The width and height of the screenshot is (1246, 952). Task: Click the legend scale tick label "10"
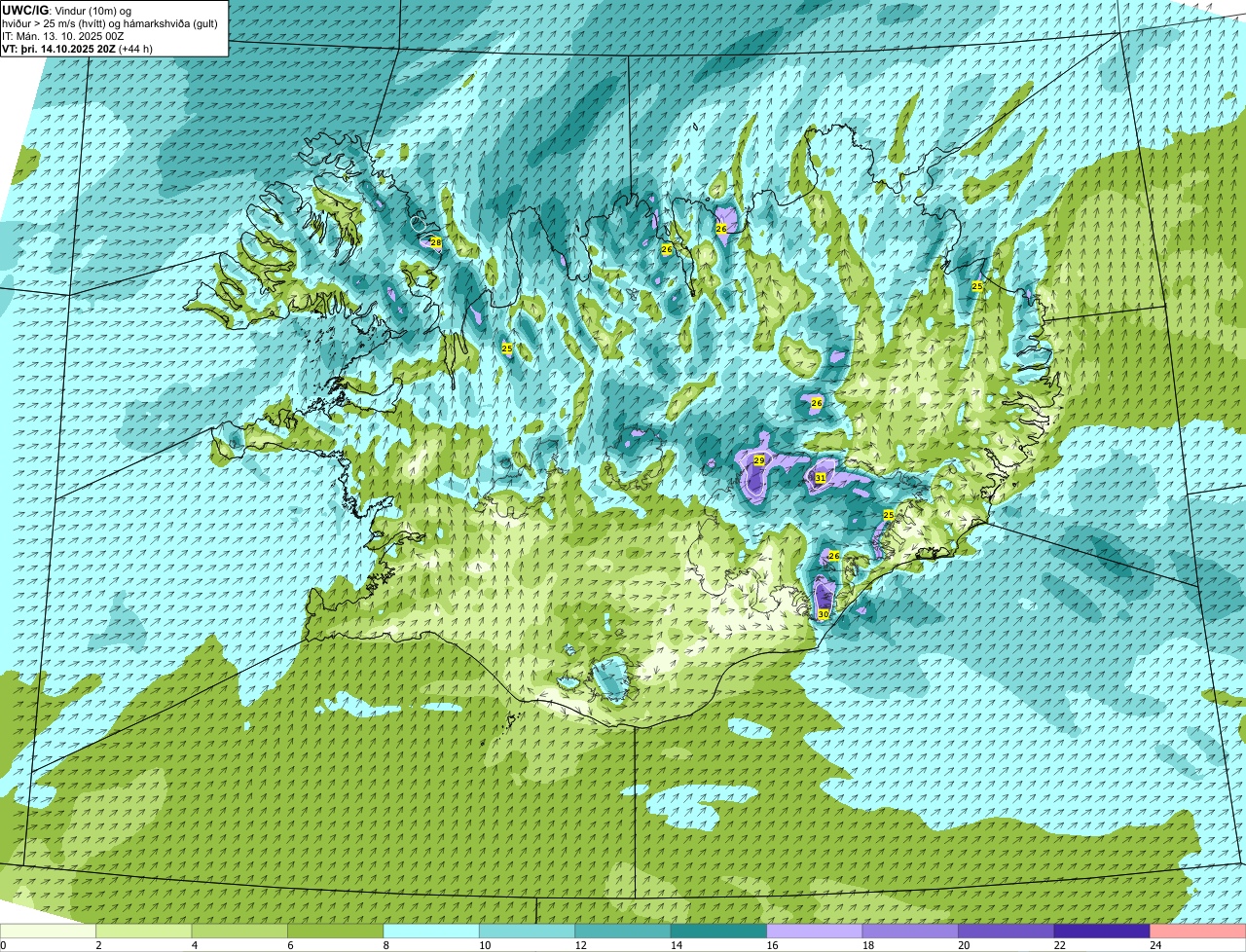click(x=485, y=944)
